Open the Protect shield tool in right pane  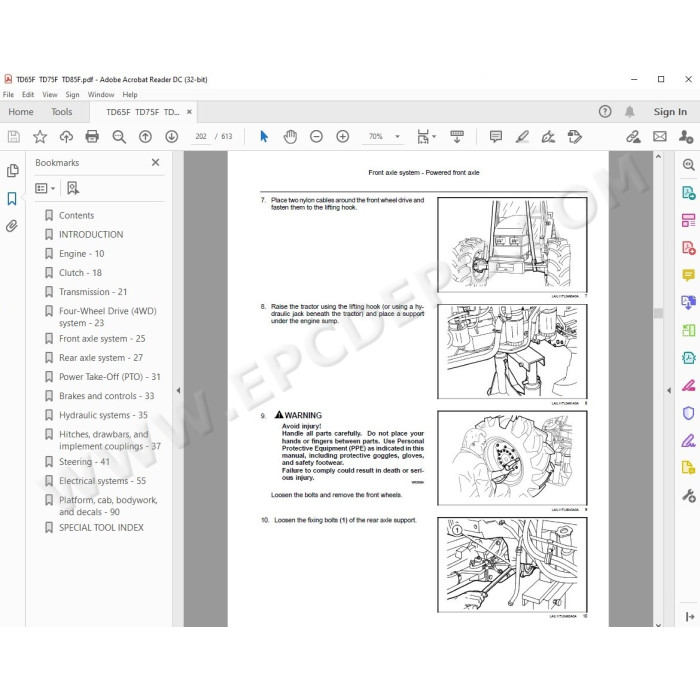click(688, 413)
